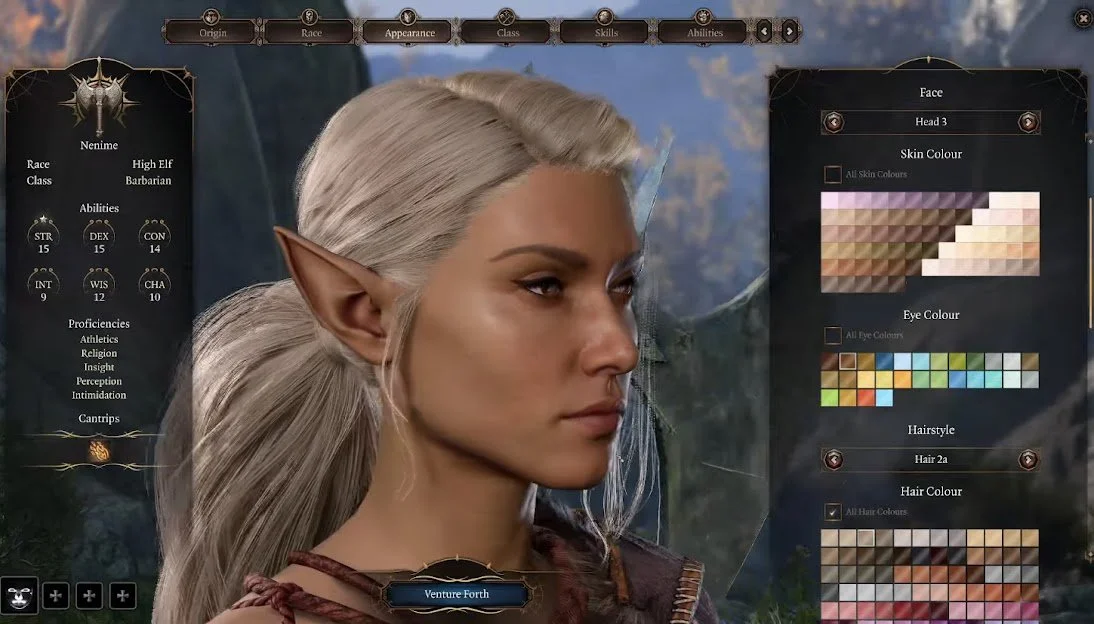Pick the first pink skin colour swatch

pos(830,200)
